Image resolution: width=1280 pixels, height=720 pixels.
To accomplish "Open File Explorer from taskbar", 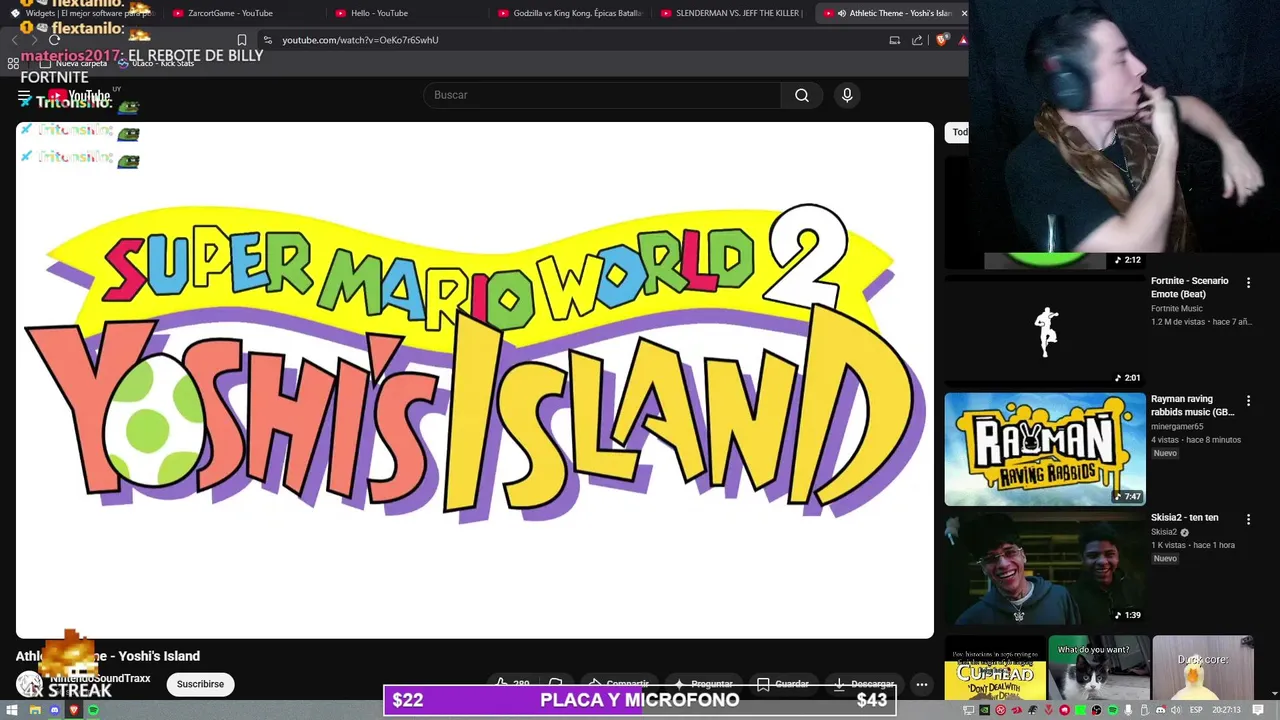I will pos(35,710).
